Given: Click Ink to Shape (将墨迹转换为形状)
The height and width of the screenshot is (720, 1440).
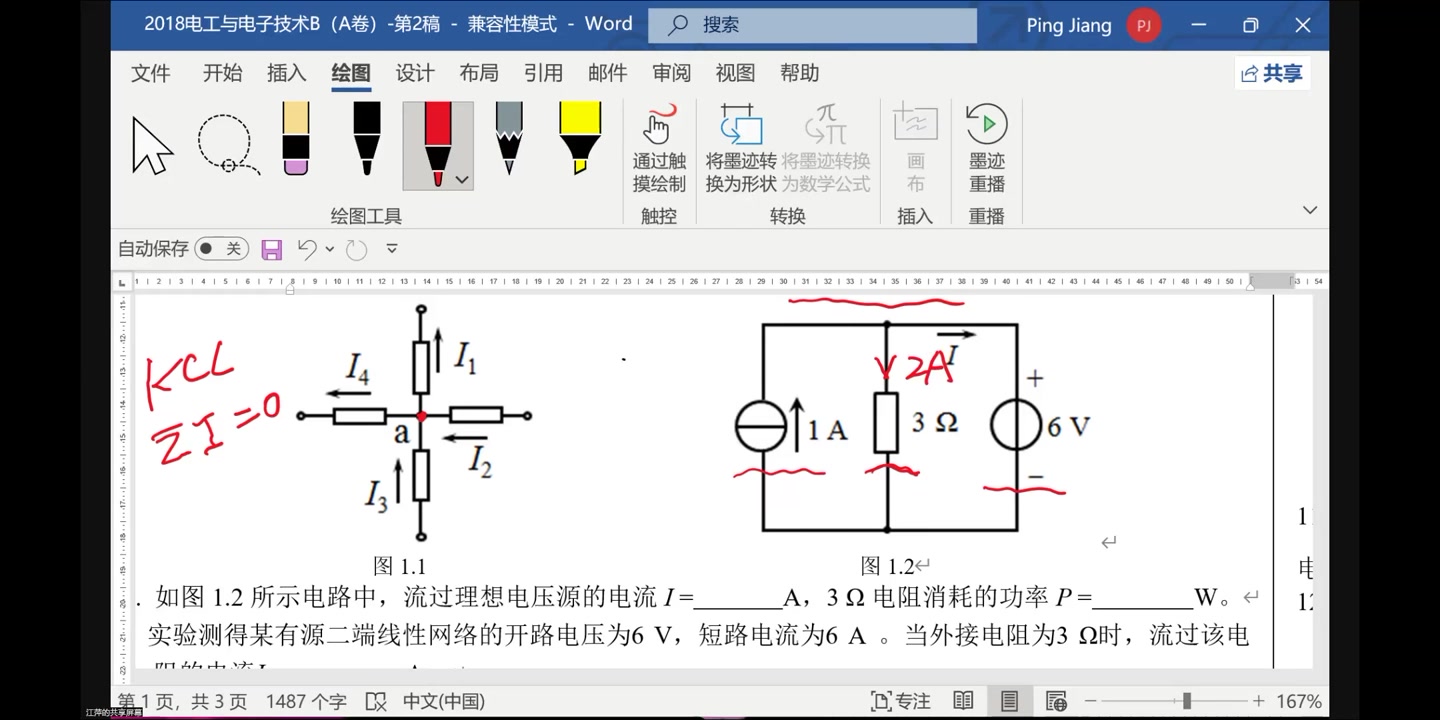Looking at the screenshot, I should (741, 148).
